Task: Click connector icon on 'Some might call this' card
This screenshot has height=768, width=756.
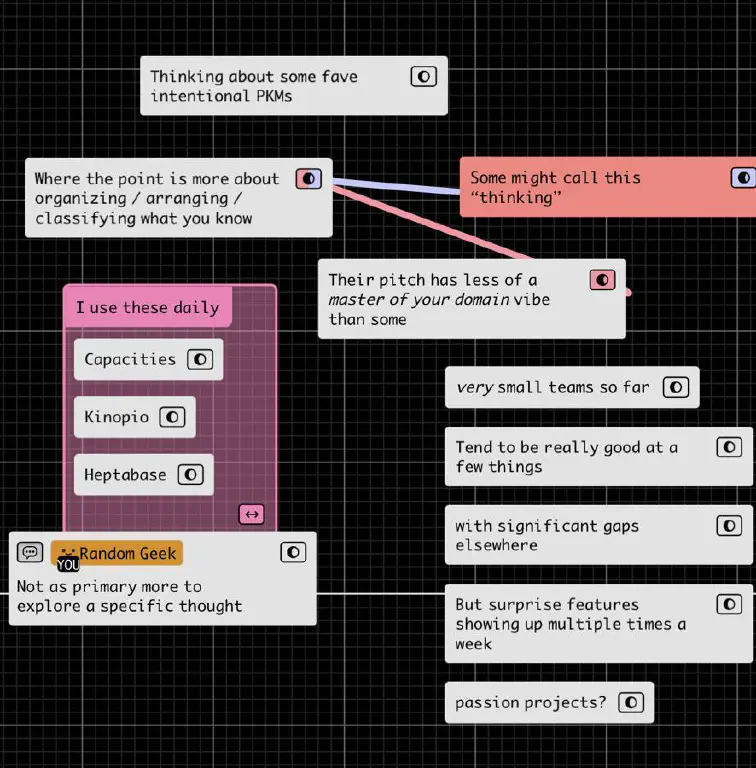Action: [743, 178]
